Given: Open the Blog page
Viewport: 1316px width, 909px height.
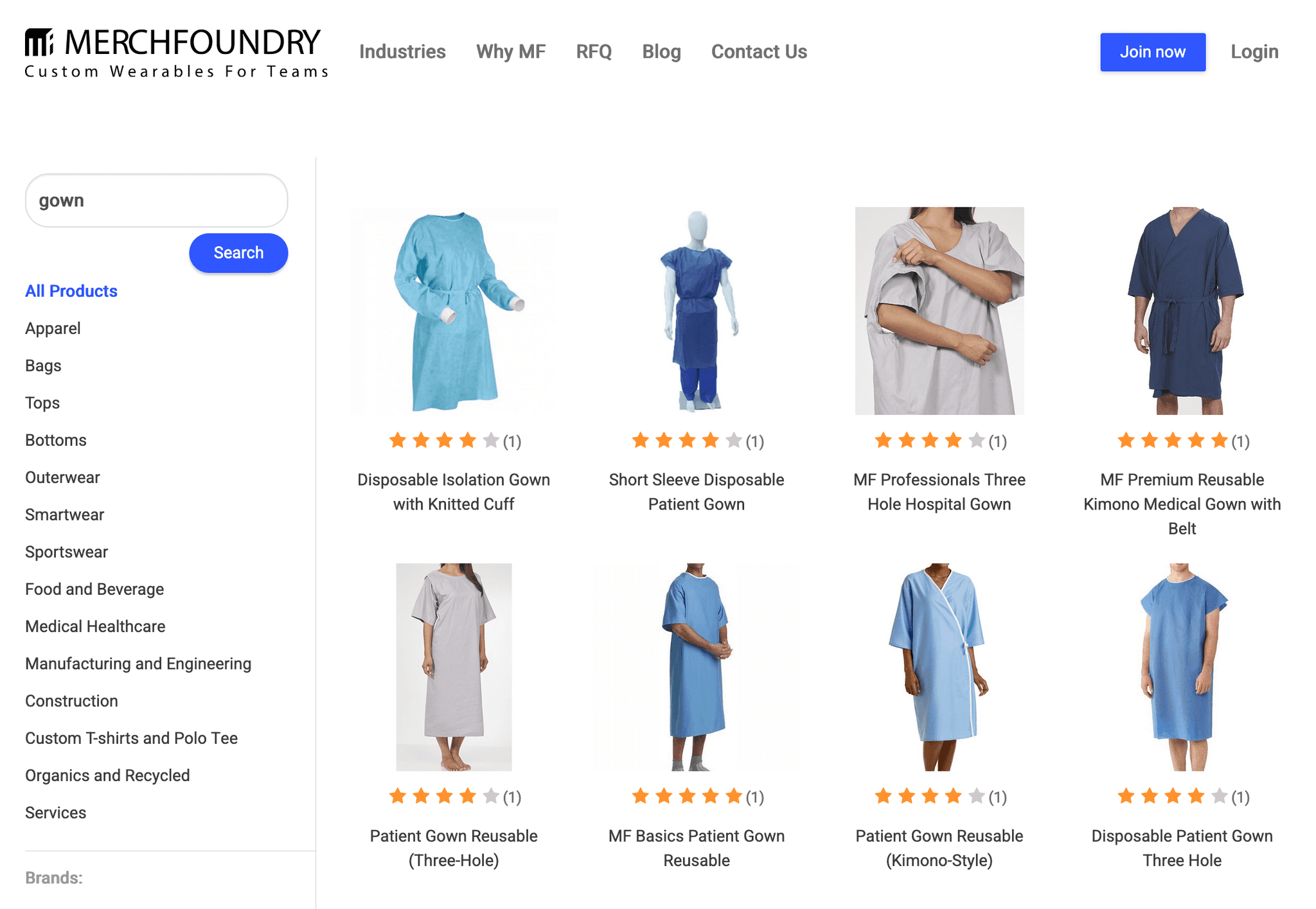Looking at the screenshot, I should (x=661, y=51).
